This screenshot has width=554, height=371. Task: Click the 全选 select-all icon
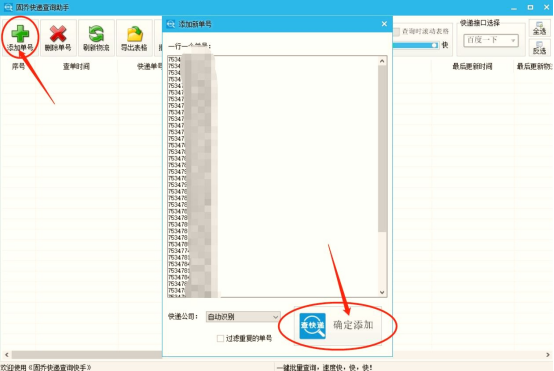click(x=540, y=28)
